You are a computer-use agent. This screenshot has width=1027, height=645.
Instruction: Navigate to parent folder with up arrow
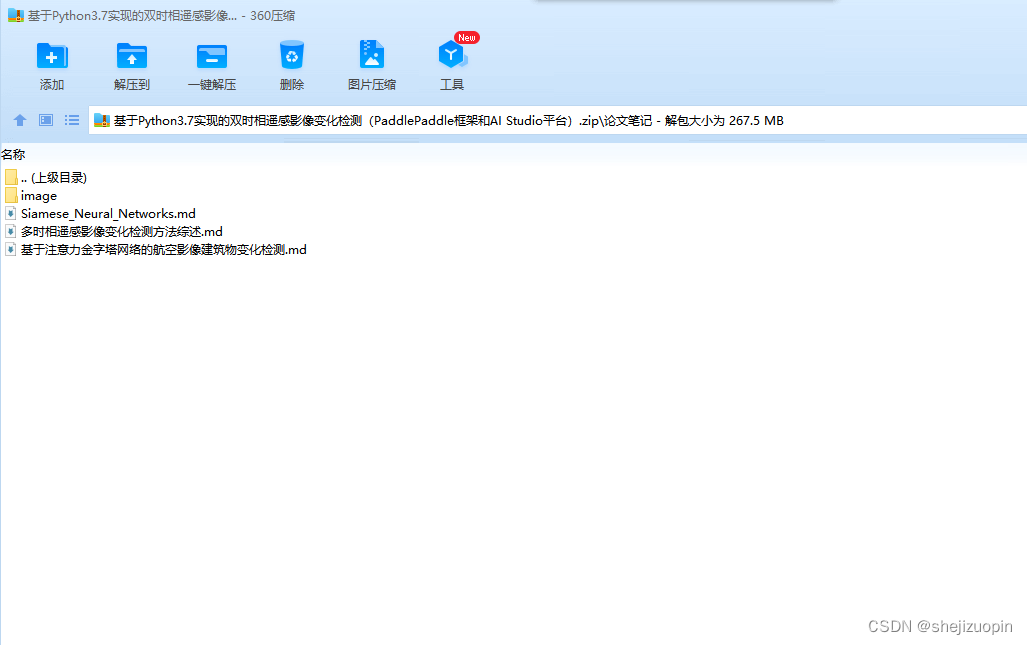[x=19, y=120]
